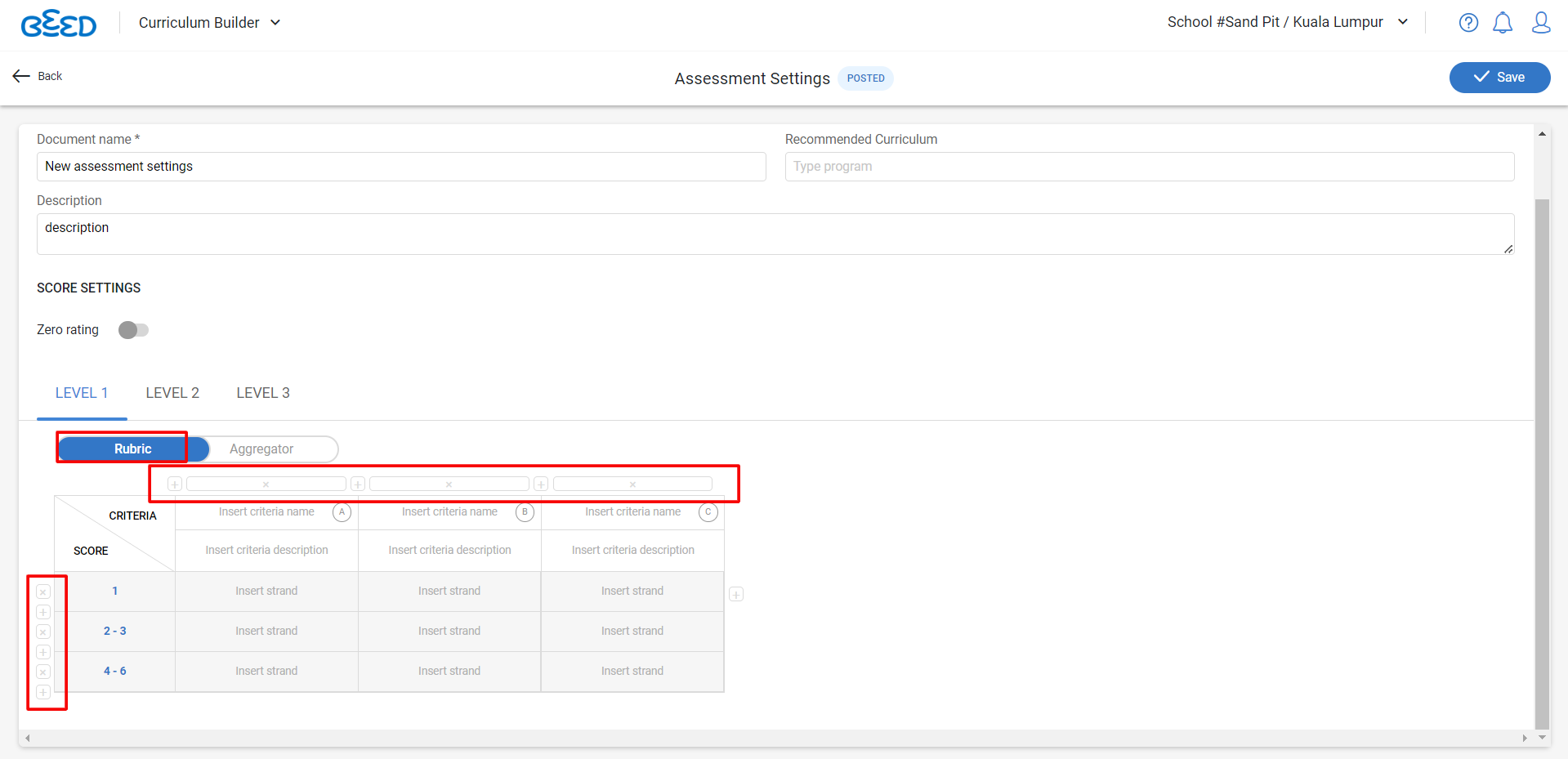Remove criteria column C via x bar
Viewport: 1568px width, 759px height.
[632, 484]
